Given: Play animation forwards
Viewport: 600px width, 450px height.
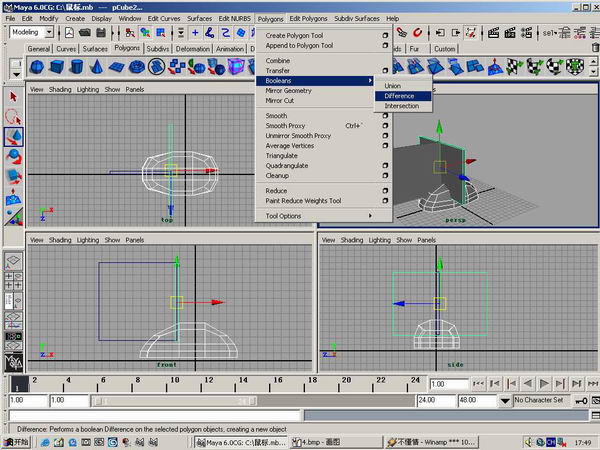Looking at the screenshot, I should tap(544, 383).
